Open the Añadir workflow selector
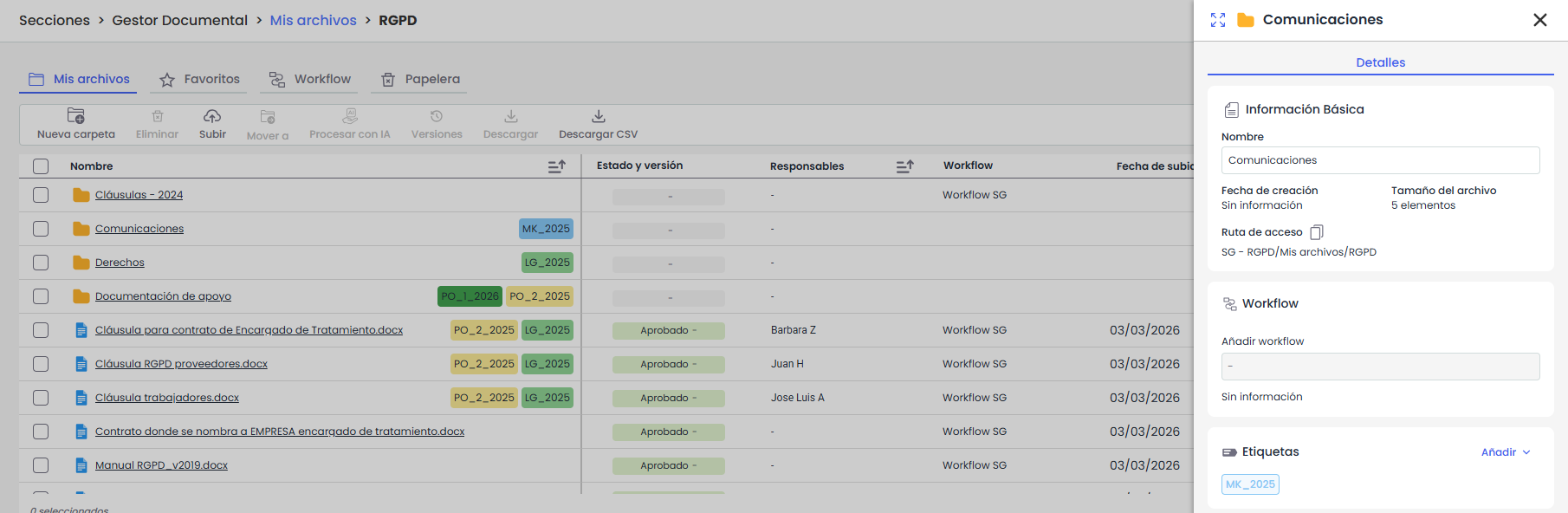The width and height of the screenshot is (1568, 513). pyautogui.click(x=1380, y=367)
